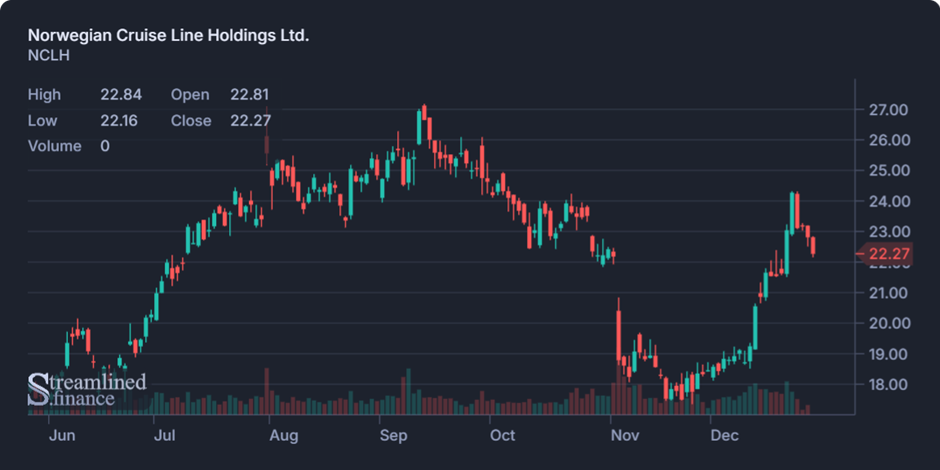This screenshot has width=940, height=470.
Task: Select the NCLH ticker symbol
Action: (x=49, y=56)
